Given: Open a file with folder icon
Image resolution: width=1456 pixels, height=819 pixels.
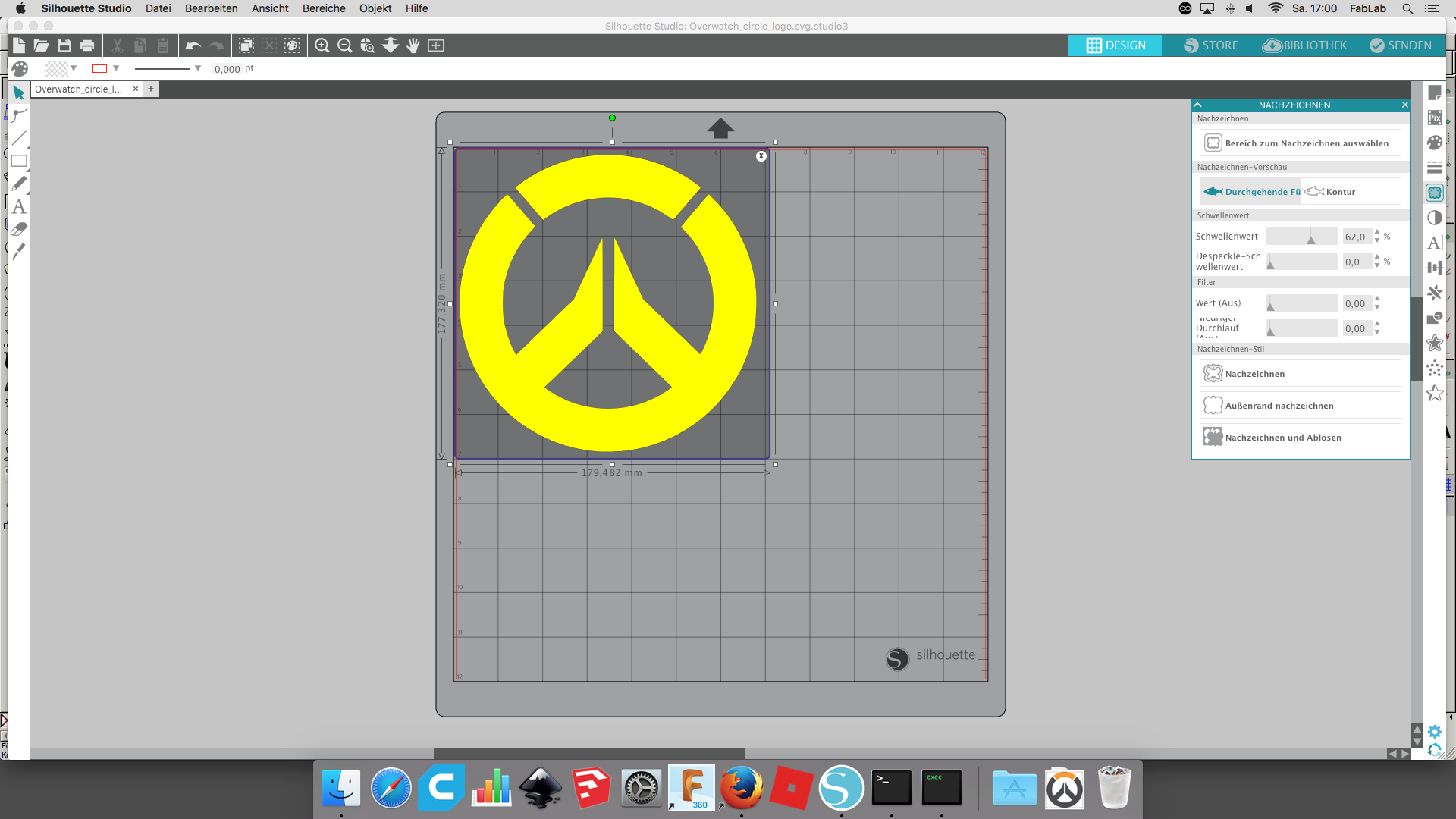Looking at the screenshot, I should tap(42, 45).
